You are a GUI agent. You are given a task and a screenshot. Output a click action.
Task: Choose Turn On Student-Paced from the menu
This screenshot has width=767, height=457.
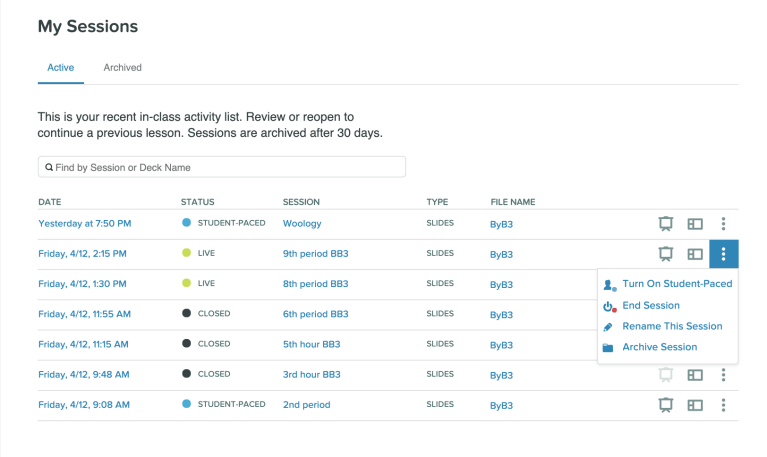[676, 284]
